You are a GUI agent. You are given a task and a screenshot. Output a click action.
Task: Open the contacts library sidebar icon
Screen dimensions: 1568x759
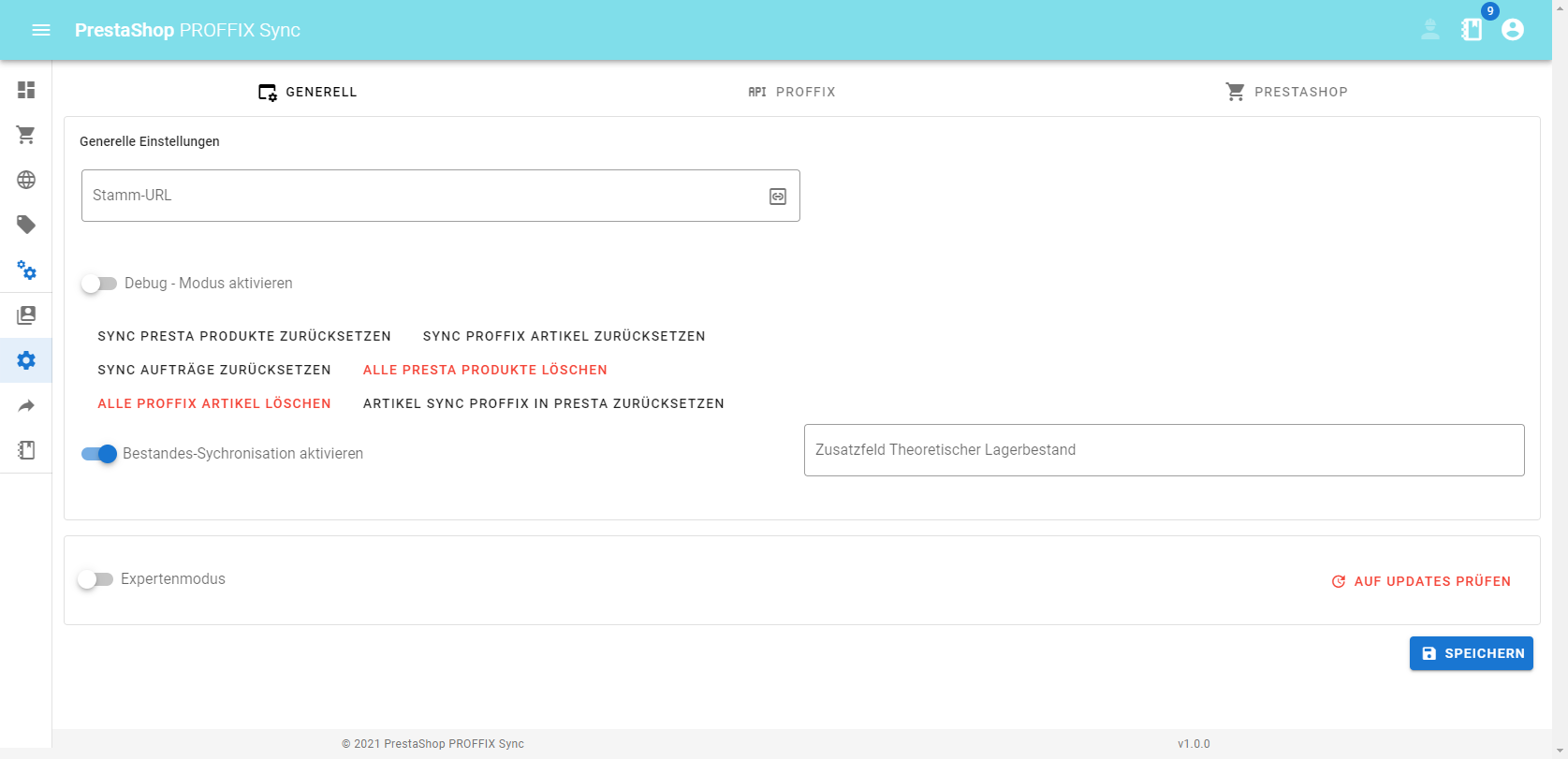click(x=26, y=315)
